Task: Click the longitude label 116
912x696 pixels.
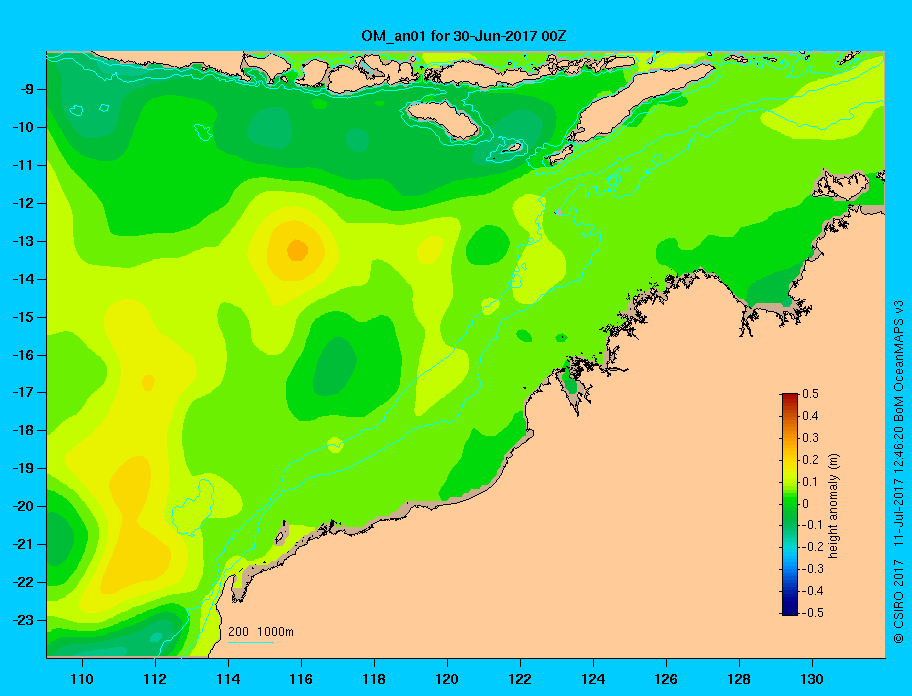Action: pos(301,679)
